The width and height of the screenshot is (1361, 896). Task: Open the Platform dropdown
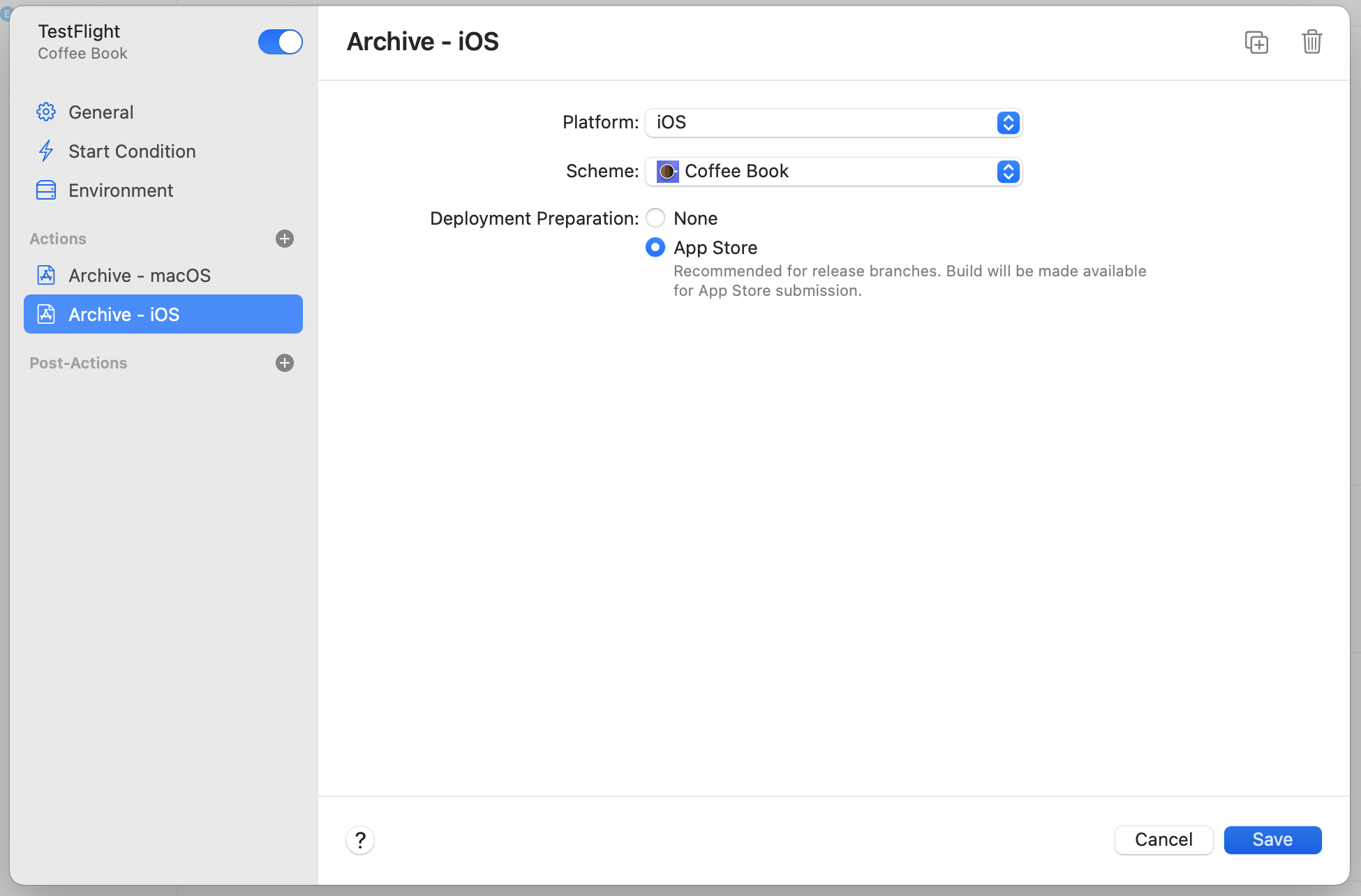(x=833, y=123)
